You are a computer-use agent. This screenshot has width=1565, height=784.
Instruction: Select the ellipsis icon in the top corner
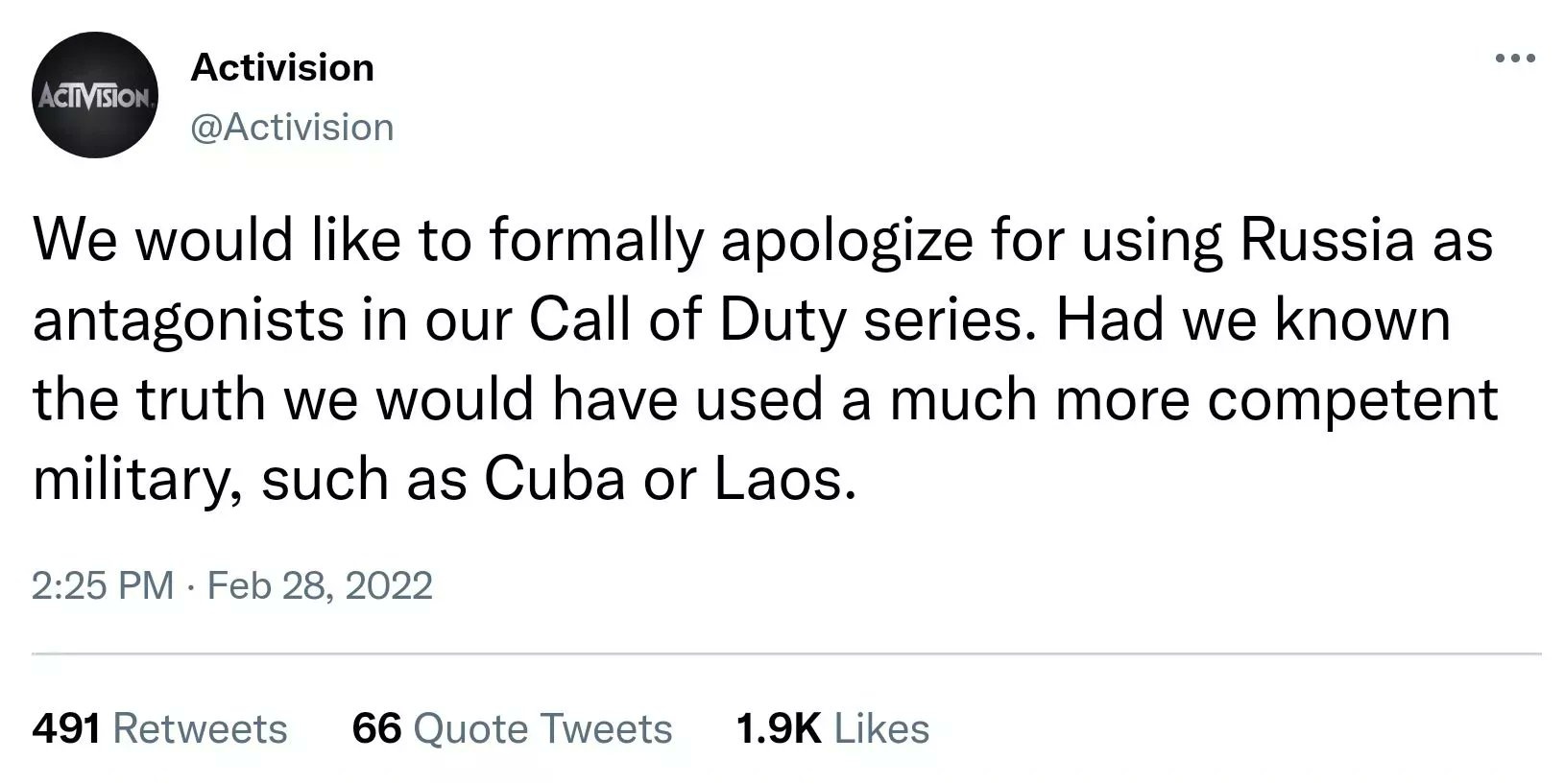pos(1514,58)
